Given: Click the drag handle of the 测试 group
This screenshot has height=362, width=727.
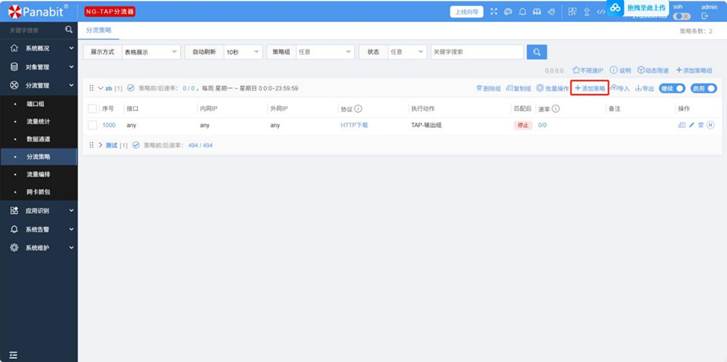Looking at the screenshot, I should click(91, 145).
